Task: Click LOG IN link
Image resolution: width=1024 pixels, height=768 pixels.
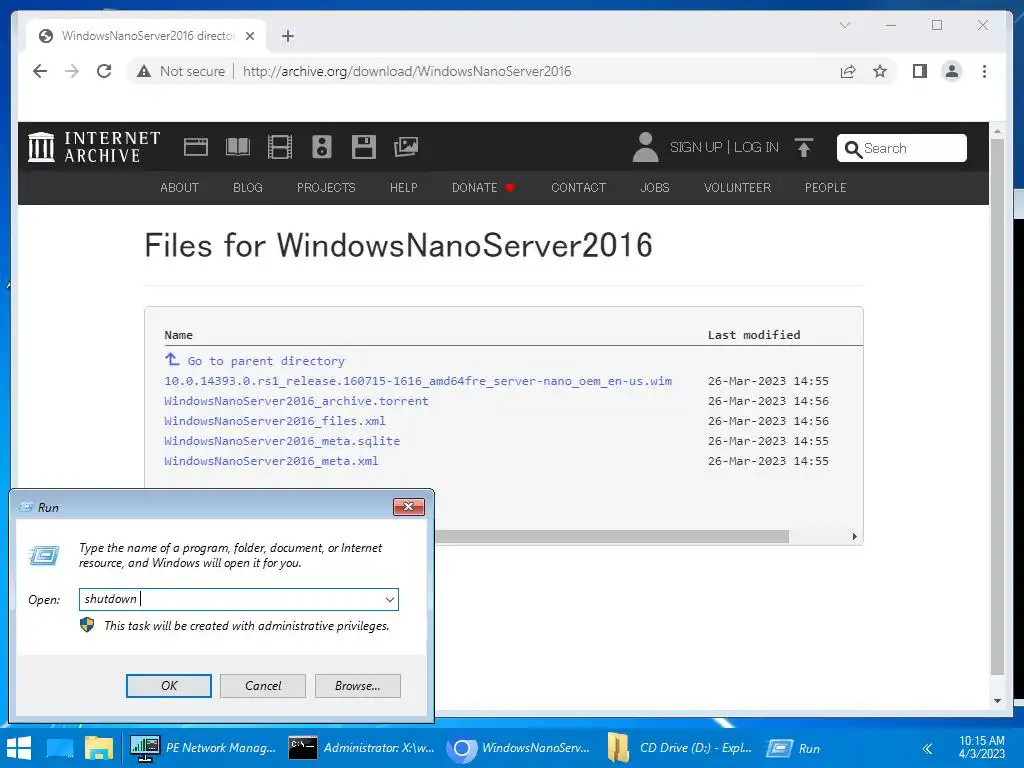Action: pyautogui.click(x=756, y=147)
